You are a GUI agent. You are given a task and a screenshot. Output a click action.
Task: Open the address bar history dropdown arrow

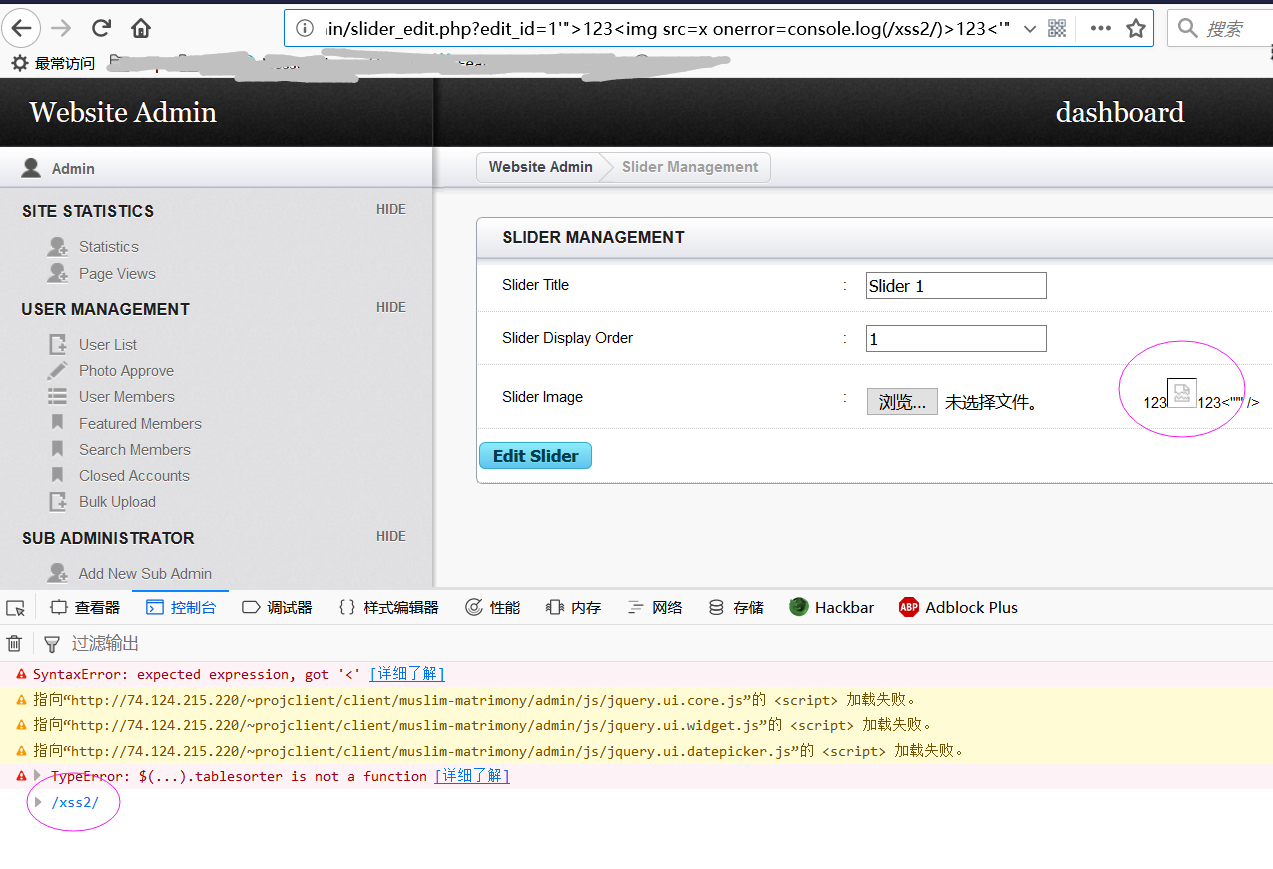(1030, 28)
